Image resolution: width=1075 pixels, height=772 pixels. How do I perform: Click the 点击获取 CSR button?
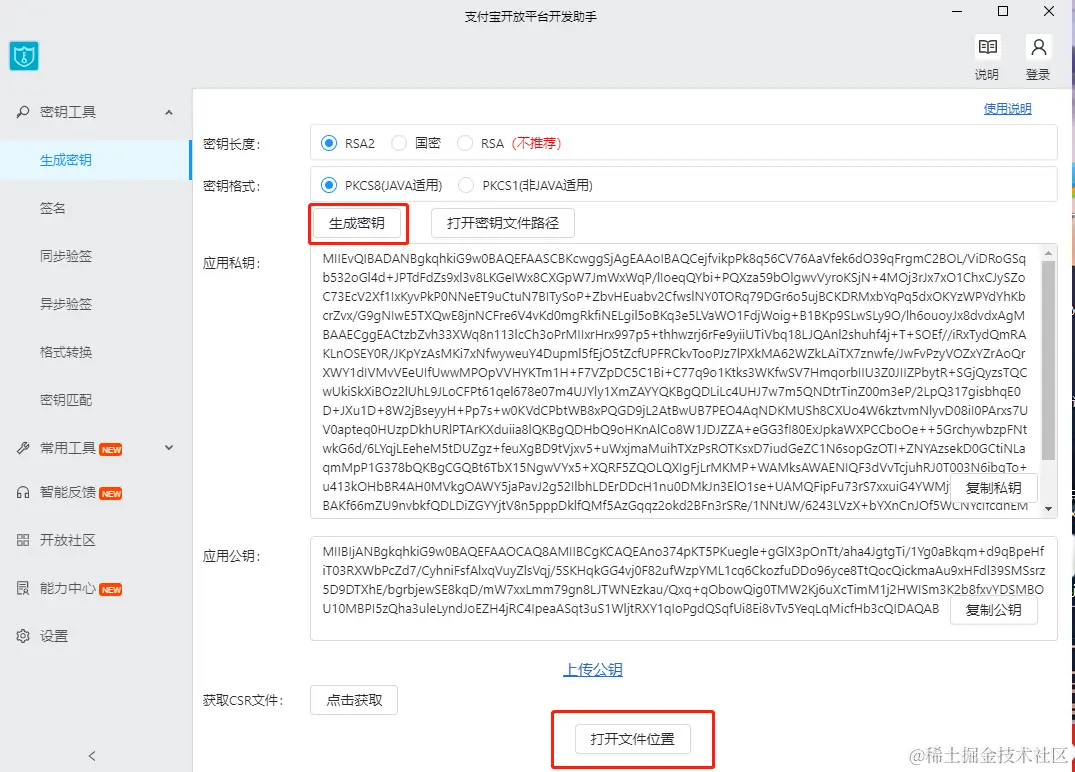[354, 700]
